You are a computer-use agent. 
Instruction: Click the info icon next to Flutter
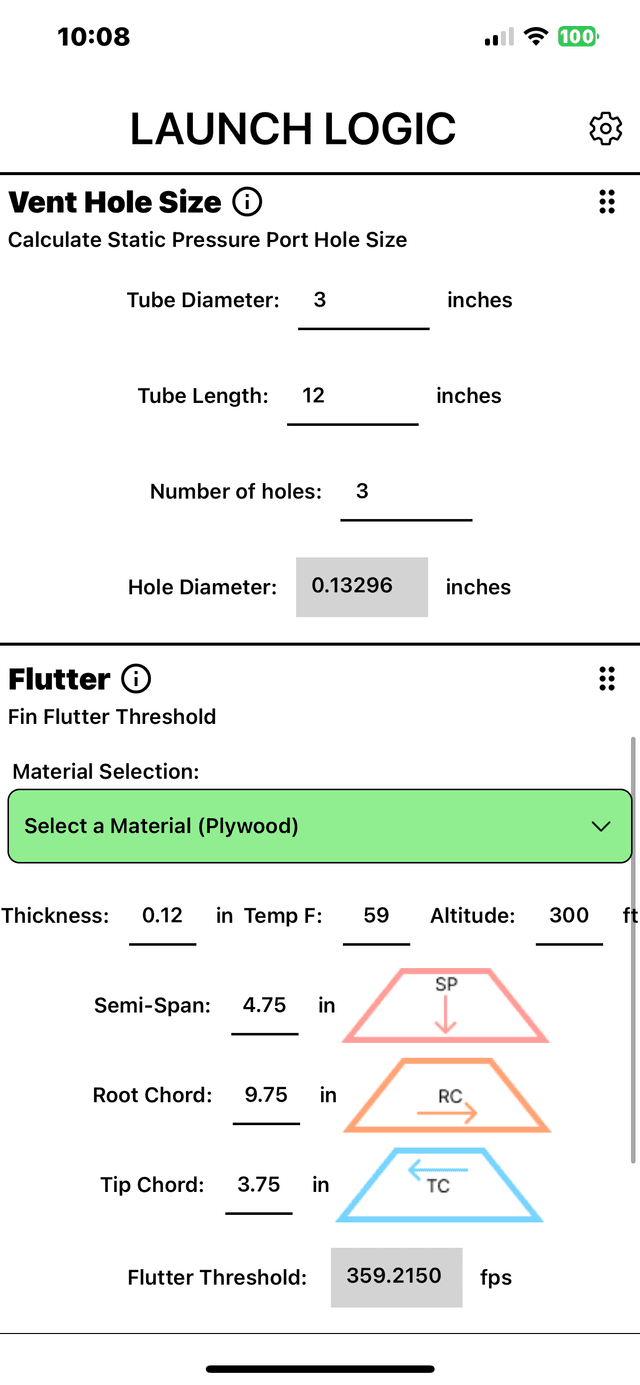coord(136,679)
